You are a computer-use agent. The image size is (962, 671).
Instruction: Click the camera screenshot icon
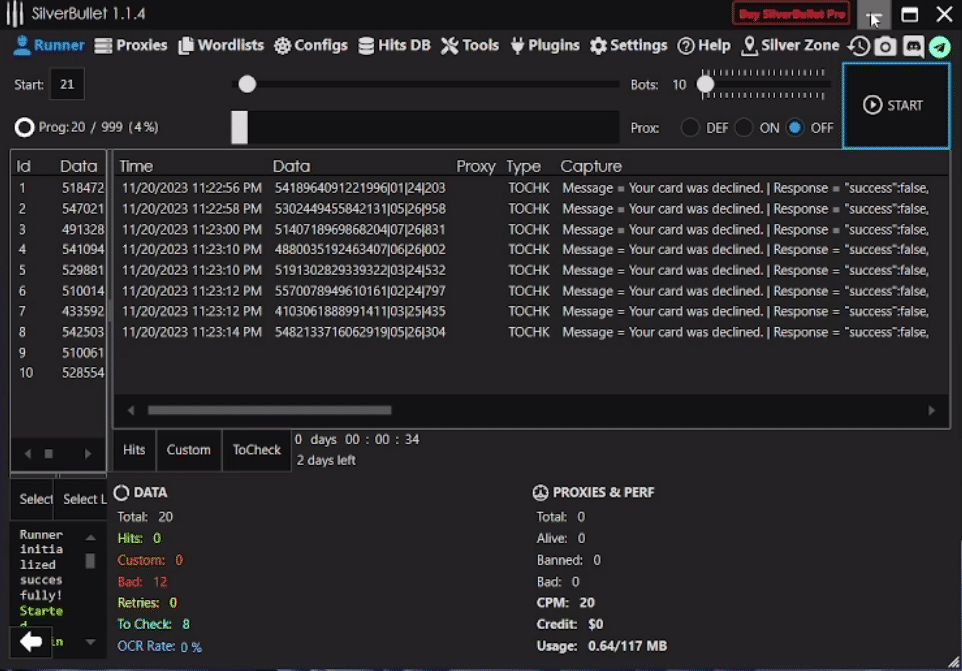pyautogui.click(x=885, y=46)
